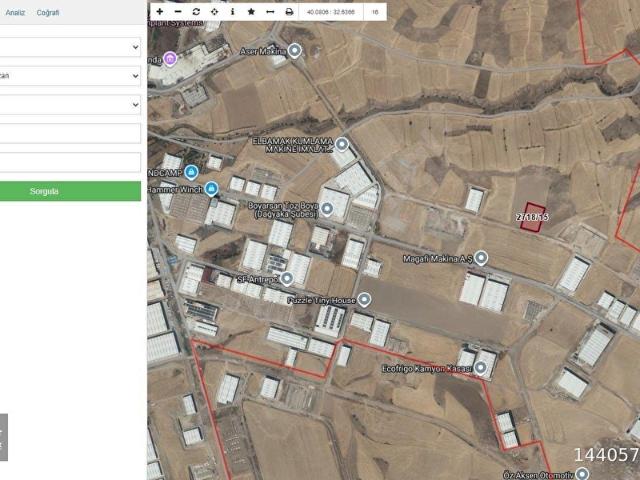Open the first dropdown in query panel
This screenshot has width=640, height=480.
click(x=70, y=47)
